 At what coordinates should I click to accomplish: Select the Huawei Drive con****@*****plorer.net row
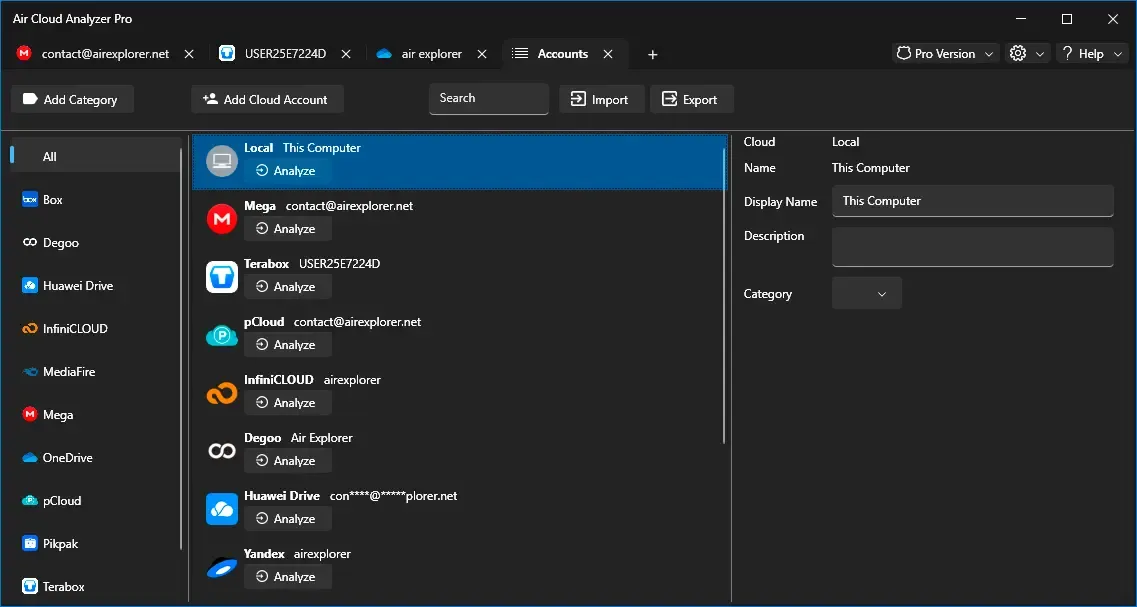[x=459, y=509]
